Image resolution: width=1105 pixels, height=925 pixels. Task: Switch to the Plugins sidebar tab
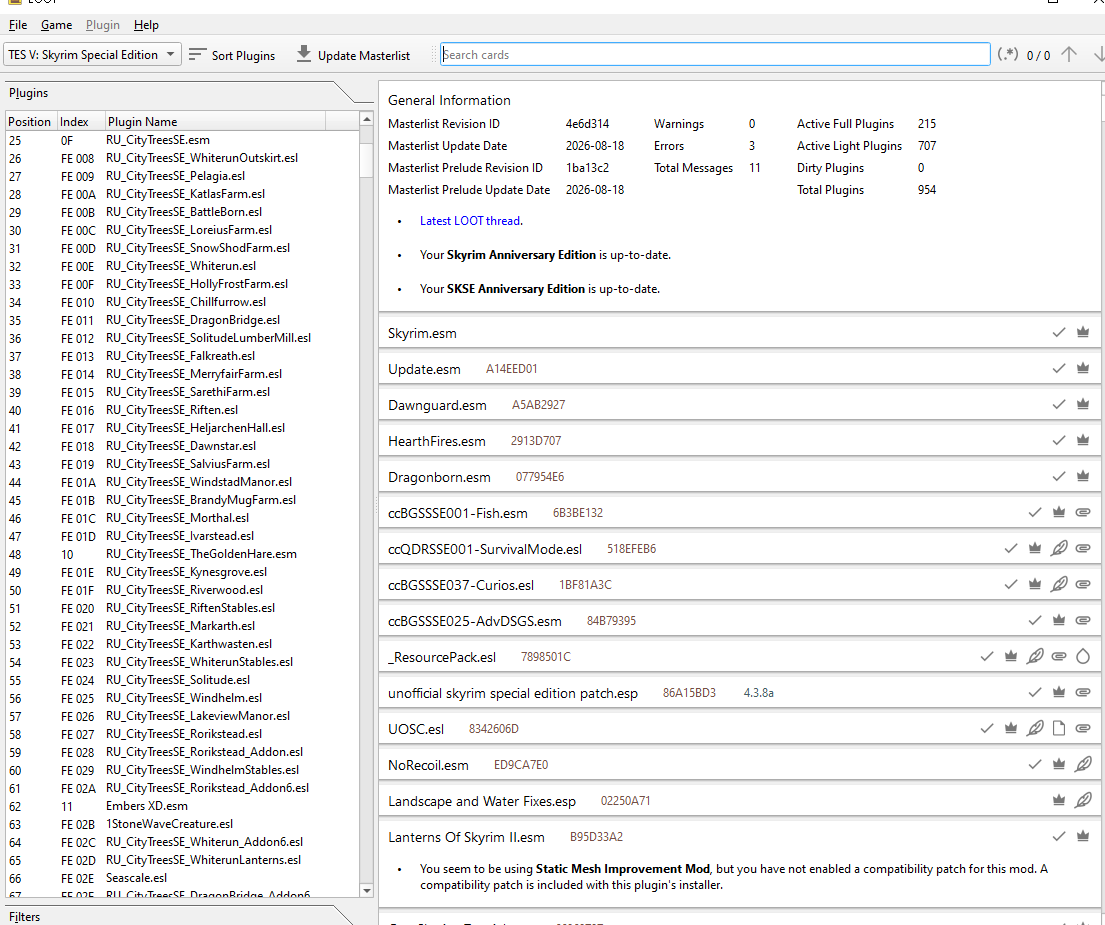pos(28,93)
